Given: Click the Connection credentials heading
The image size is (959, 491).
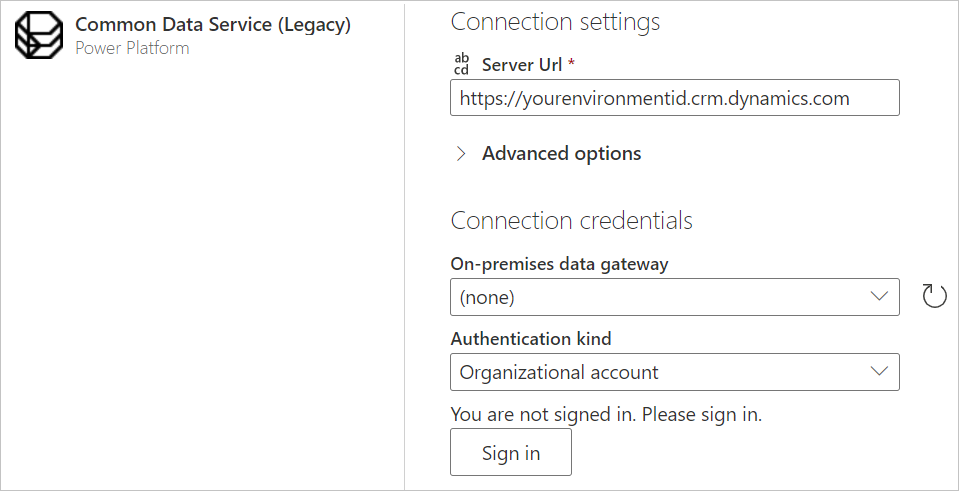Looking at the screenshot, I should click(571, 220).
